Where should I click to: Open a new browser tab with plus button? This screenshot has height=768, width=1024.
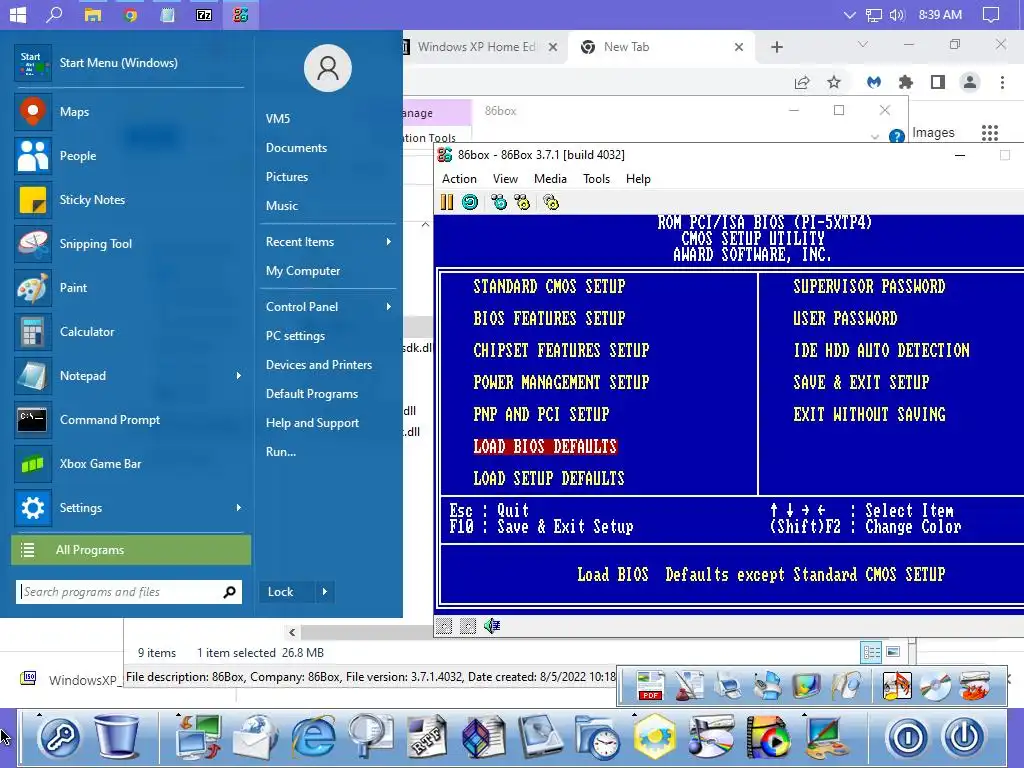[x=776, y=47]
